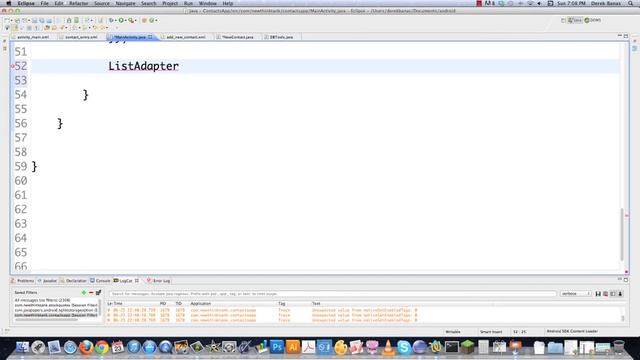Viewport: 640px width, 360px height.
Task: Minimize the bottom LogCat panel
Action: click(x=620, y=280)
